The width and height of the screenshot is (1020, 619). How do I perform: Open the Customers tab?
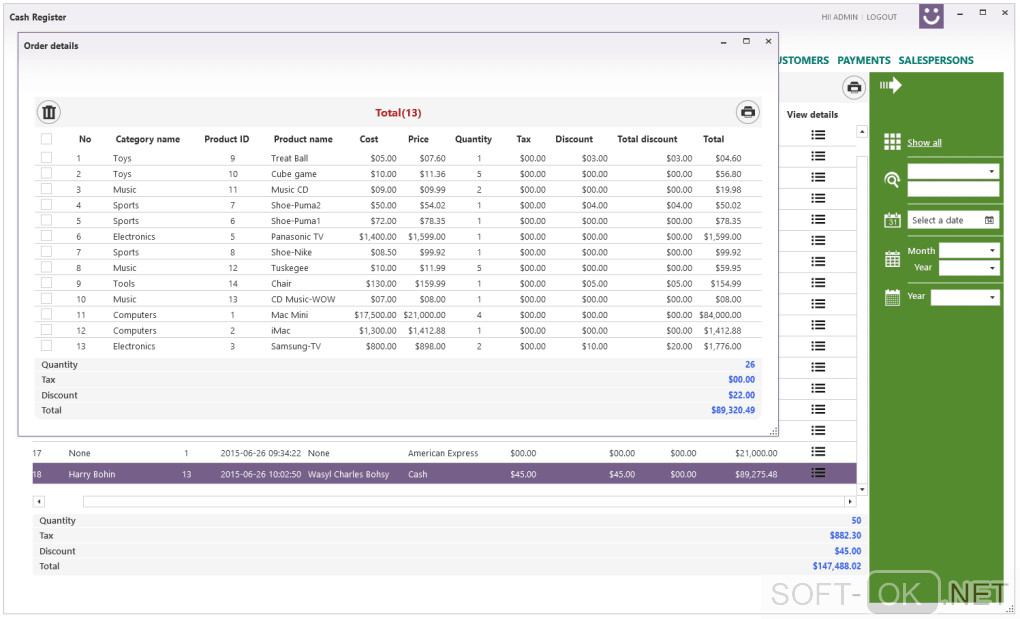coord(803,60)
